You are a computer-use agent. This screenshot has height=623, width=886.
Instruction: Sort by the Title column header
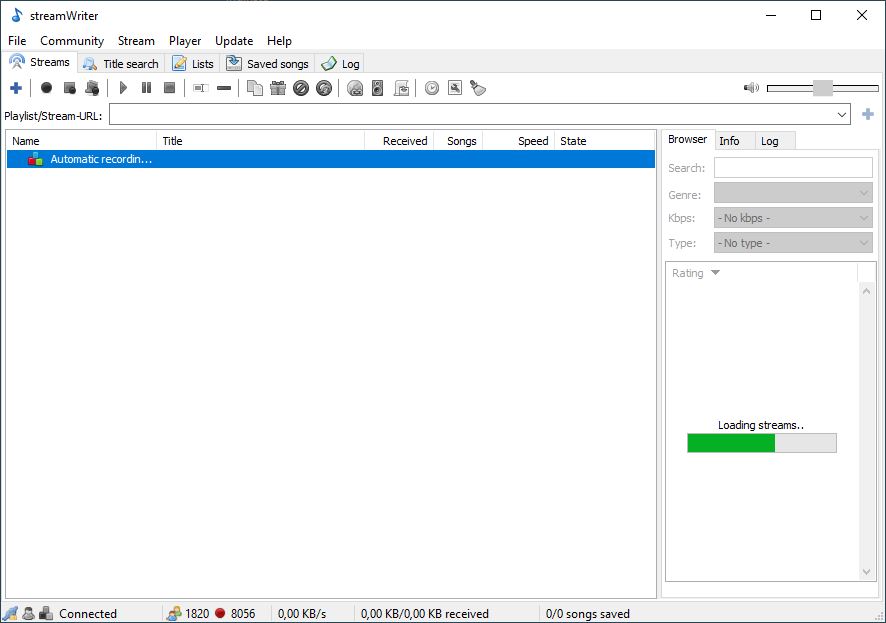coord(260,141)
